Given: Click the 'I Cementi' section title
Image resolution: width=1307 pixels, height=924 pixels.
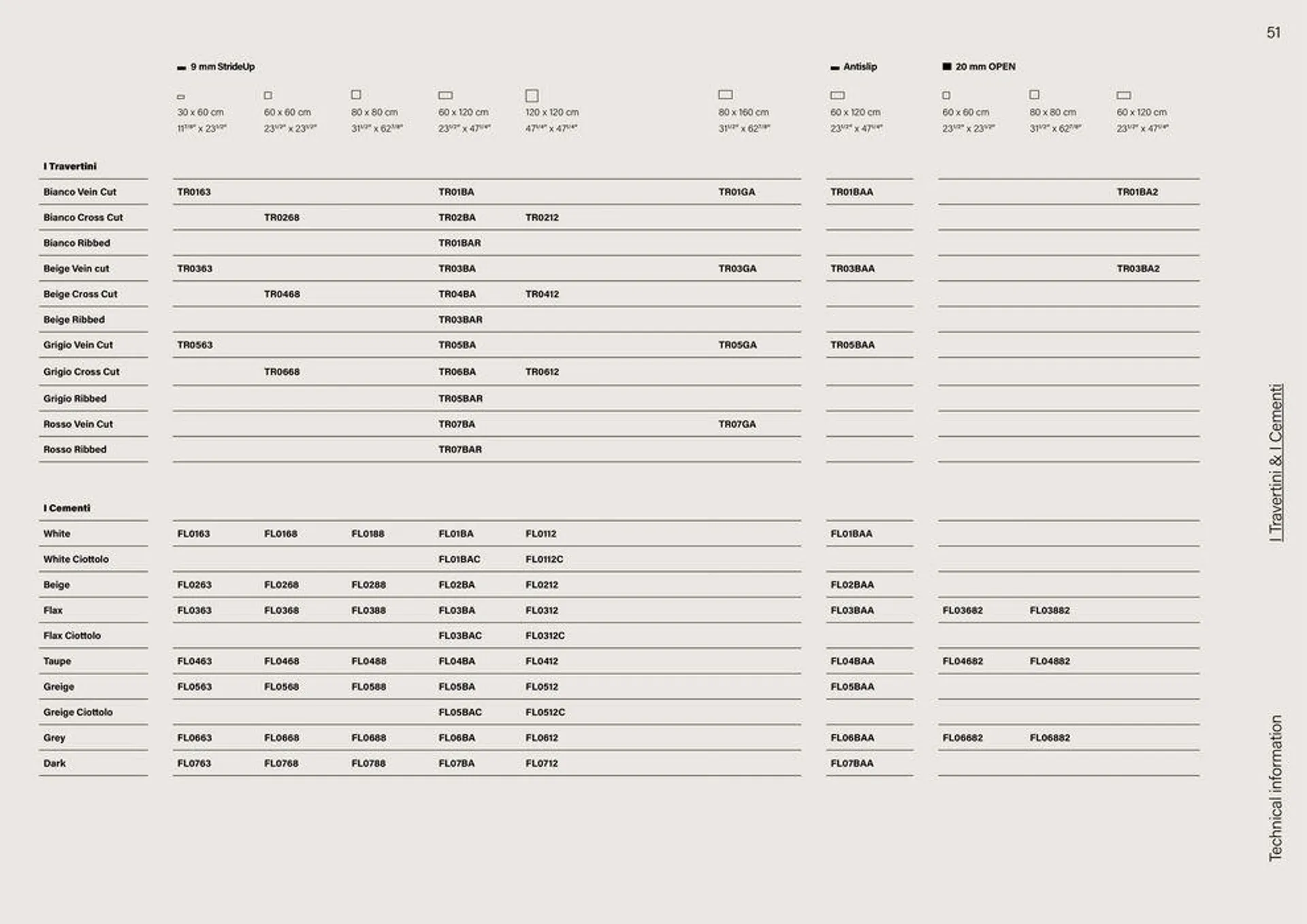Looking at the screenshot, I should (67, 508).
